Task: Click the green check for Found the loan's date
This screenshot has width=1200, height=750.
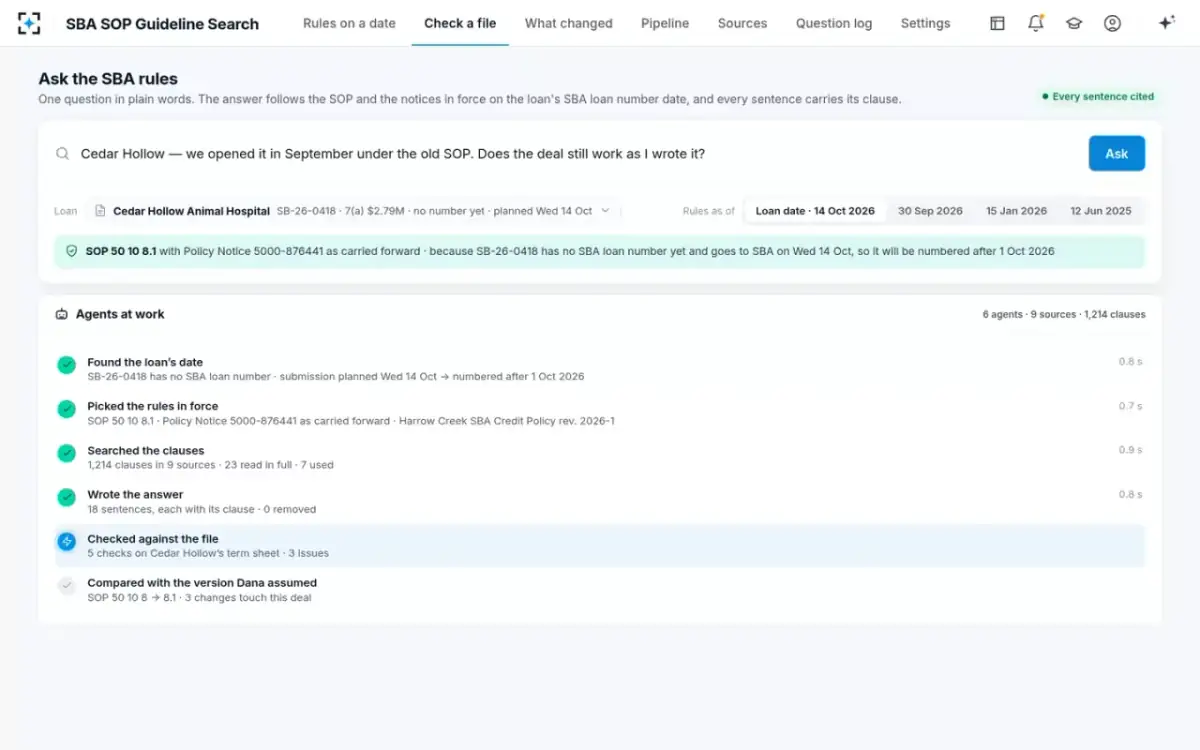Action: (x=66, y=365)
